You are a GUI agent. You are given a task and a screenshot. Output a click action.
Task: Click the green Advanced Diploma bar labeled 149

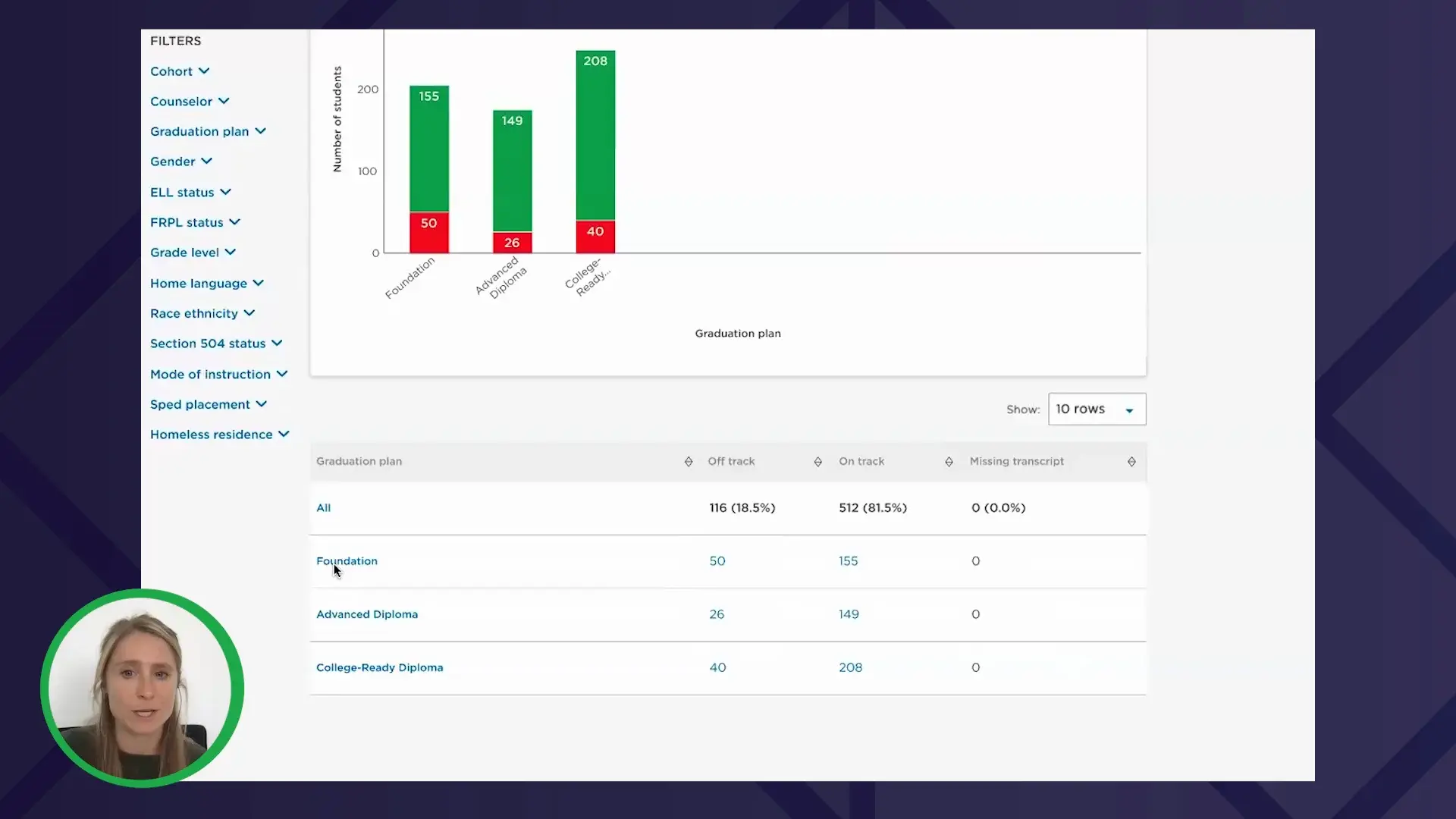[x=513, y=171]
